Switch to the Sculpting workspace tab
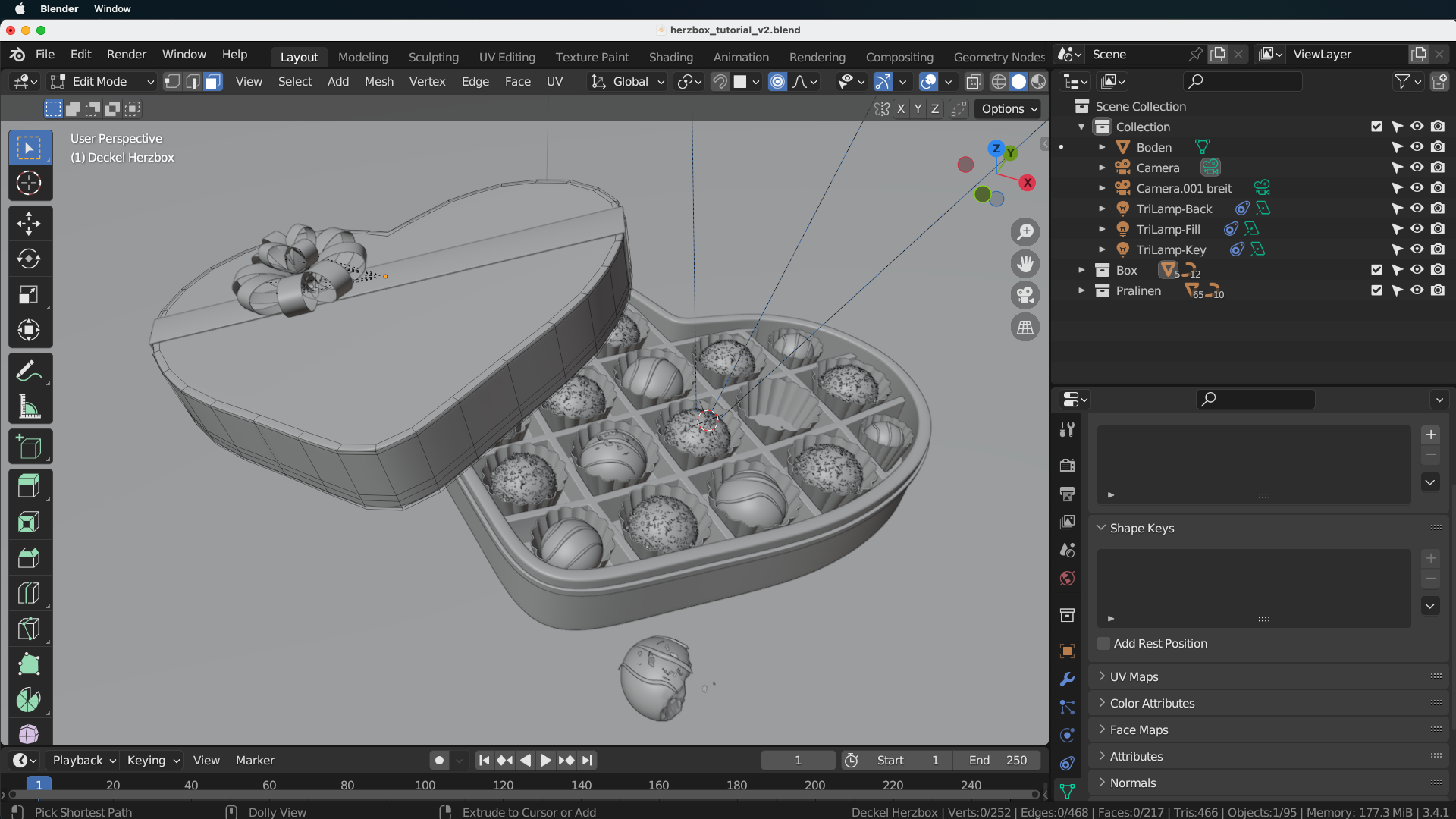1456x819 pixels. (x=433, y=57)
